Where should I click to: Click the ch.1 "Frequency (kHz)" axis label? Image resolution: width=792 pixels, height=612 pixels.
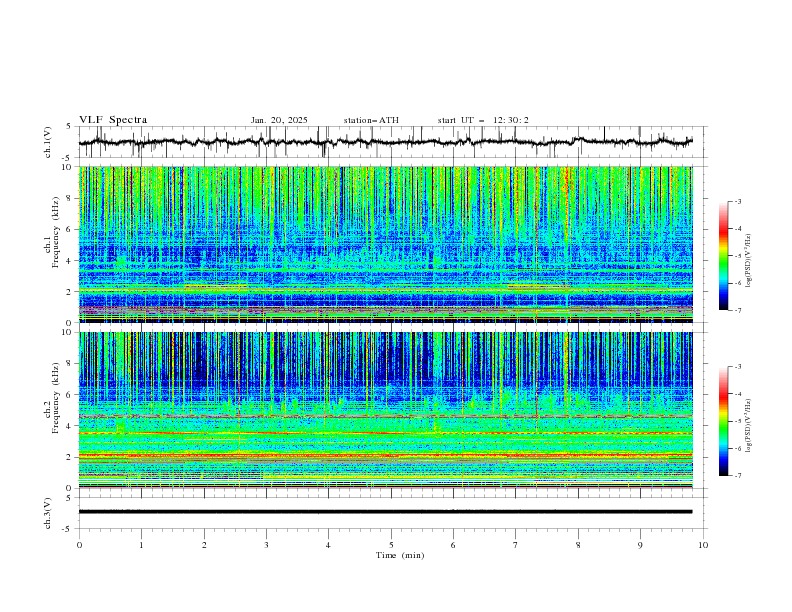coord(56,232)
